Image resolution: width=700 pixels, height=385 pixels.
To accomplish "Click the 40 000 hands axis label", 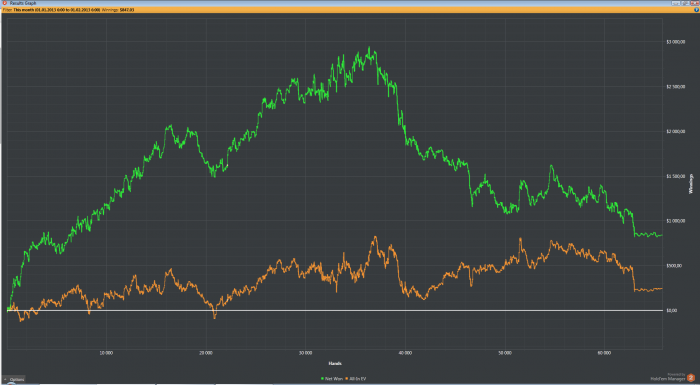I will [405, 353].
